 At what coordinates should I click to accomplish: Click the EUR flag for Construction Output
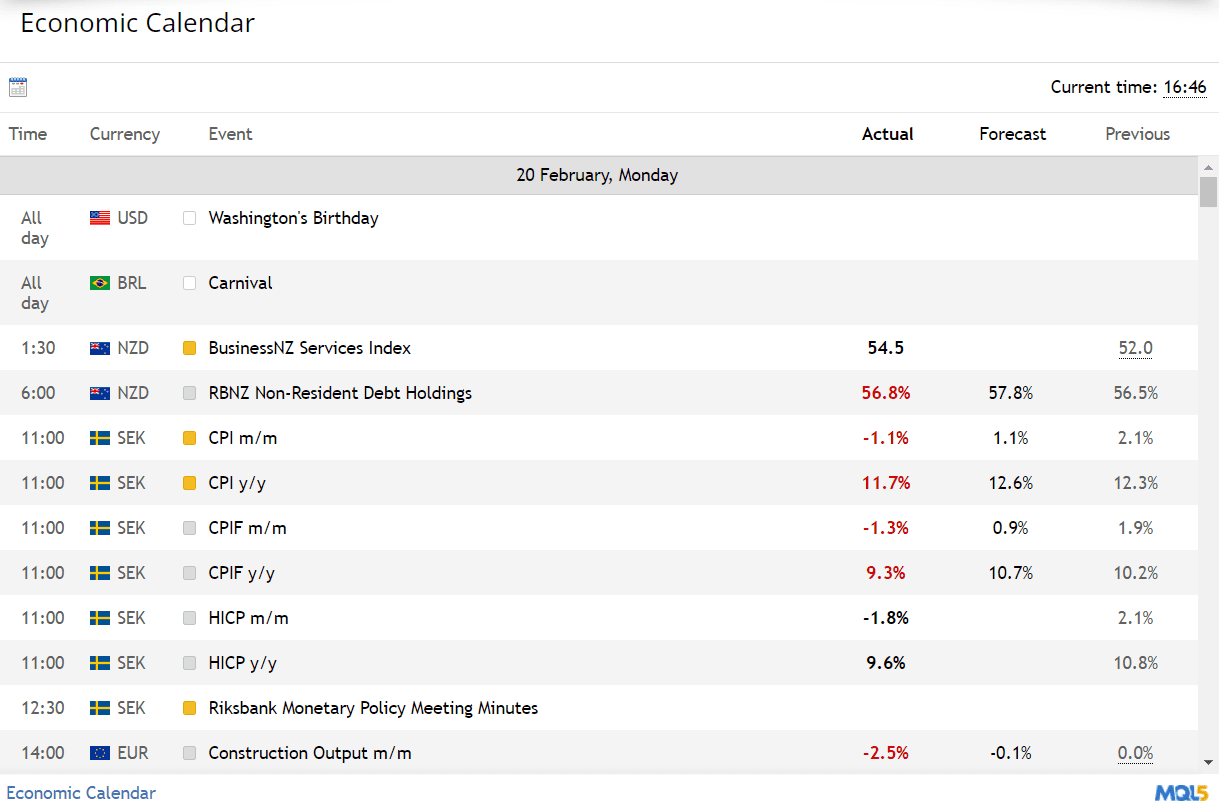98,752
